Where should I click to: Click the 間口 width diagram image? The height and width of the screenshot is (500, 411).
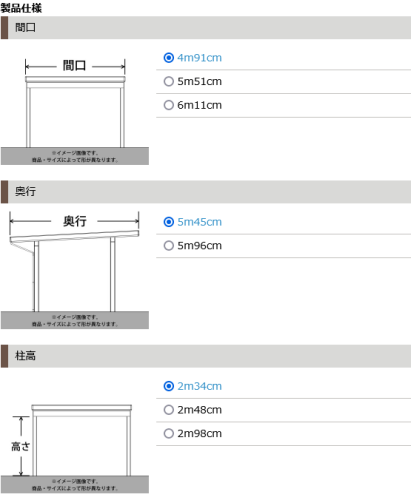point(75,111)
